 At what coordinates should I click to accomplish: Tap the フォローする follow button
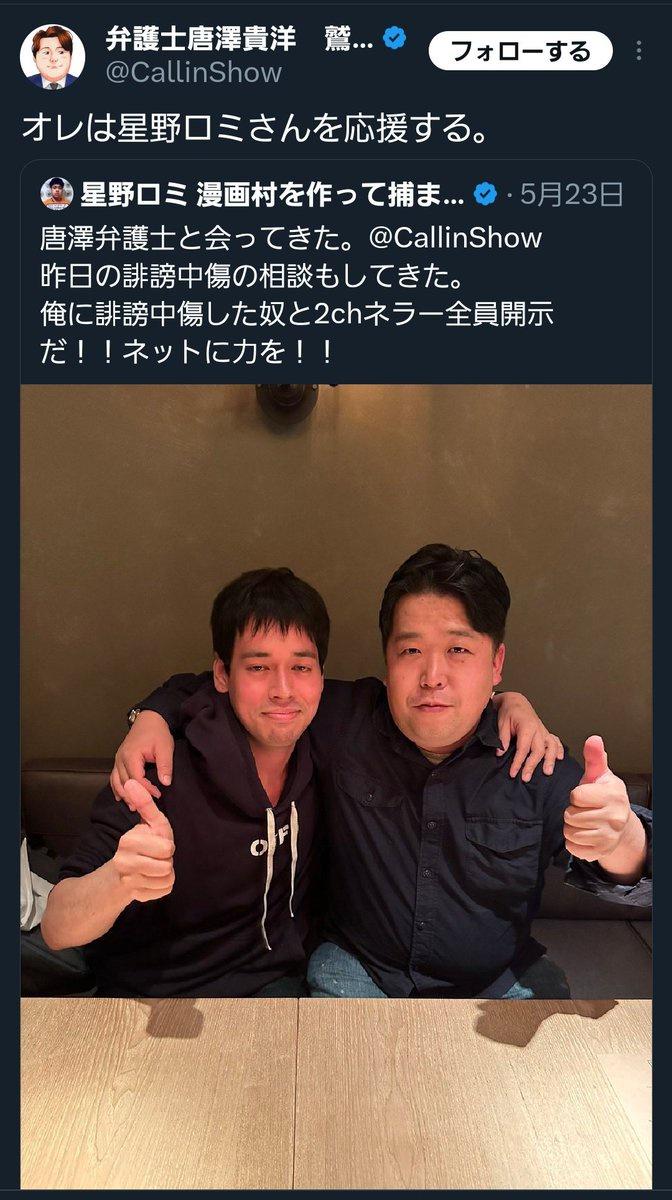click(x=520, y=50)
